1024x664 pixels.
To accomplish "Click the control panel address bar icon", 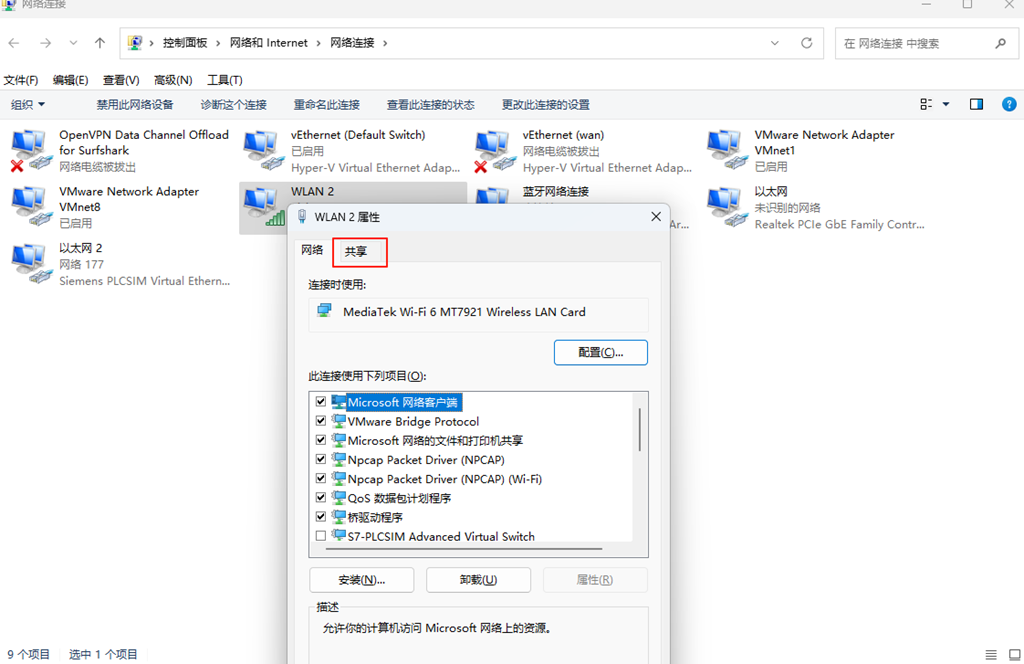I will [x=135, y=43].
